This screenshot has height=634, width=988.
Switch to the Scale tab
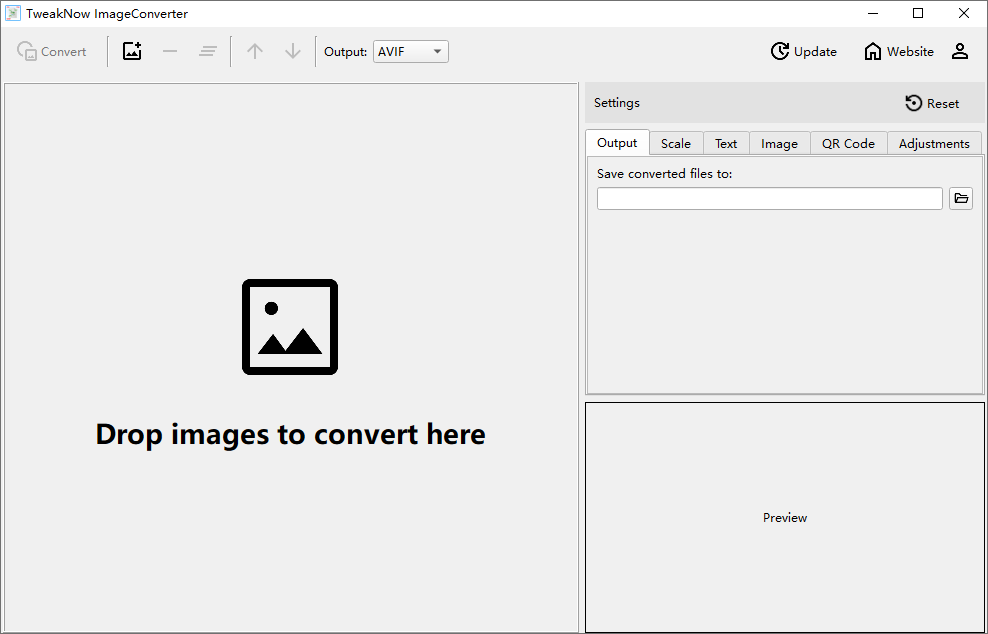tap(675, 143)
